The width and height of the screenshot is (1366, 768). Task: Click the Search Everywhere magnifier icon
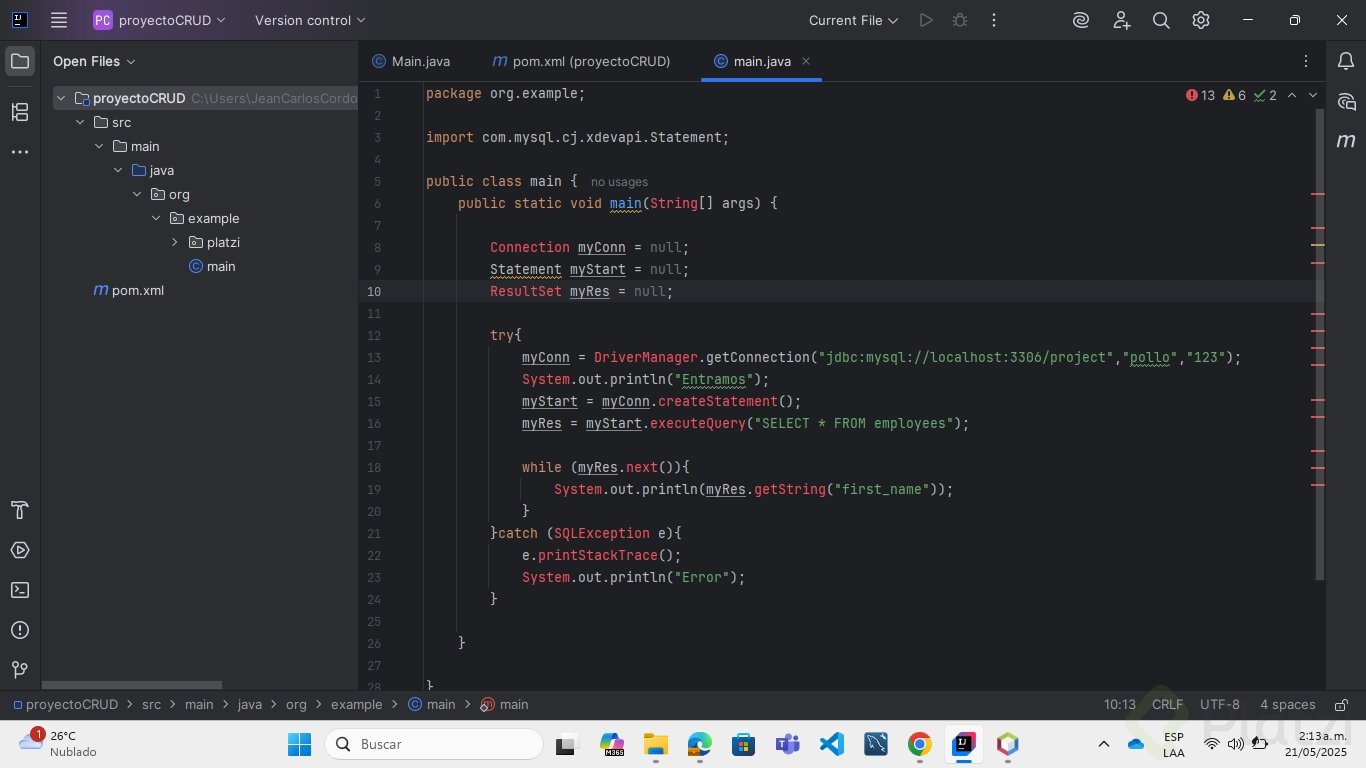point(1161,20)
